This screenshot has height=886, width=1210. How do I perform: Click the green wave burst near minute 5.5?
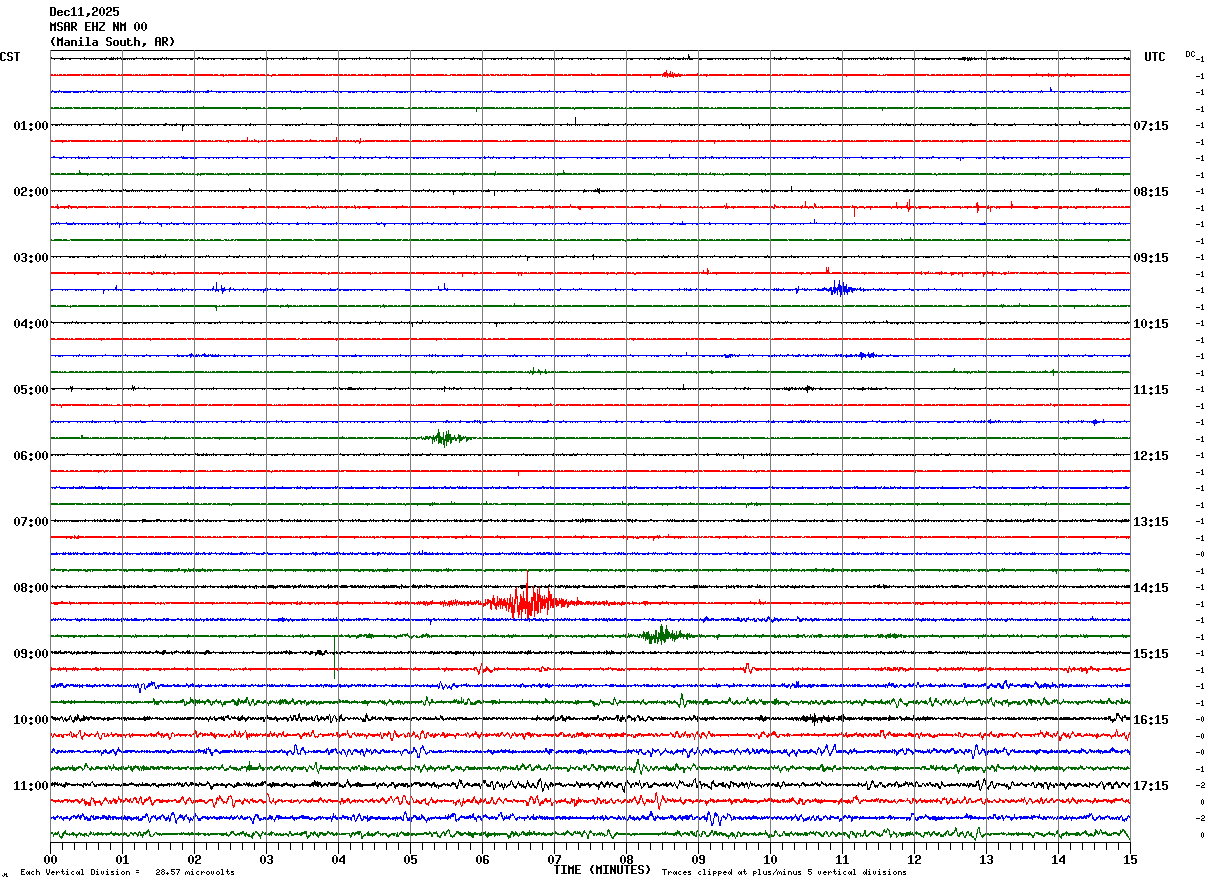click(444, 437)
